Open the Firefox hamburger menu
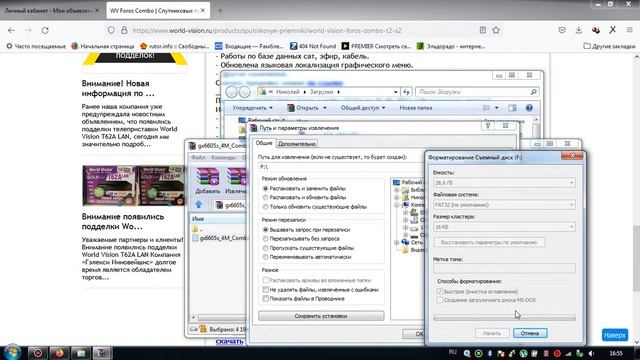The image size is (640, 360). [629, 30]
